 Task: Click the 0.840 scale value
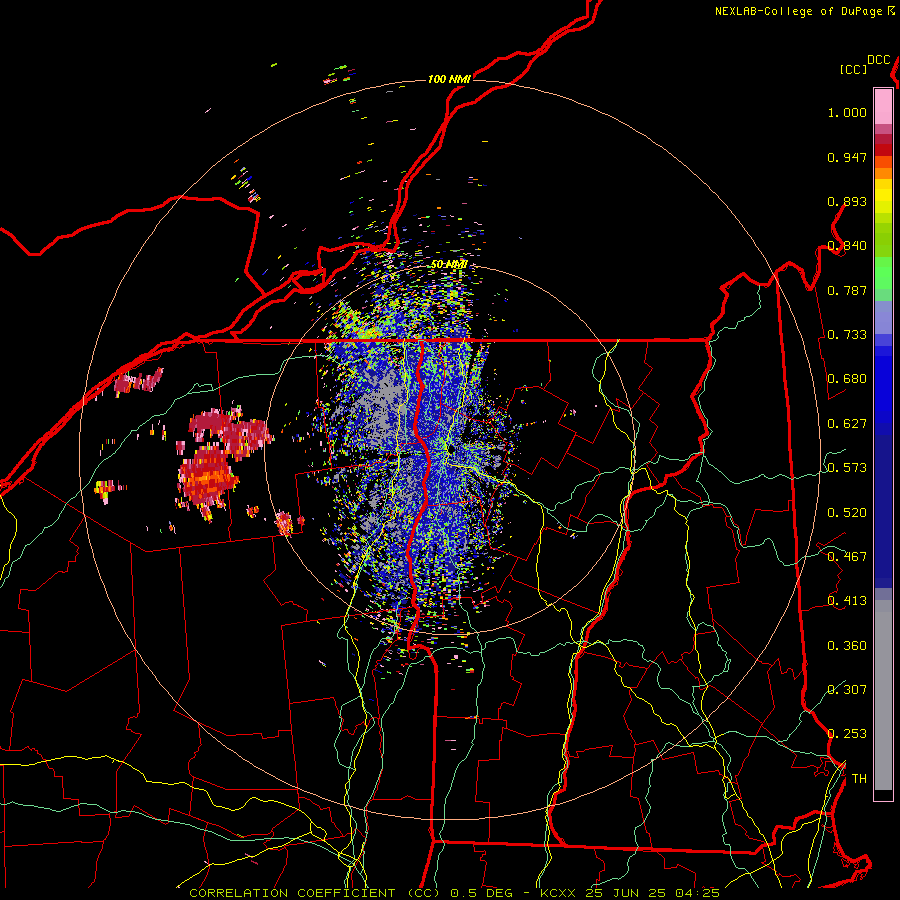click(847, 246)
